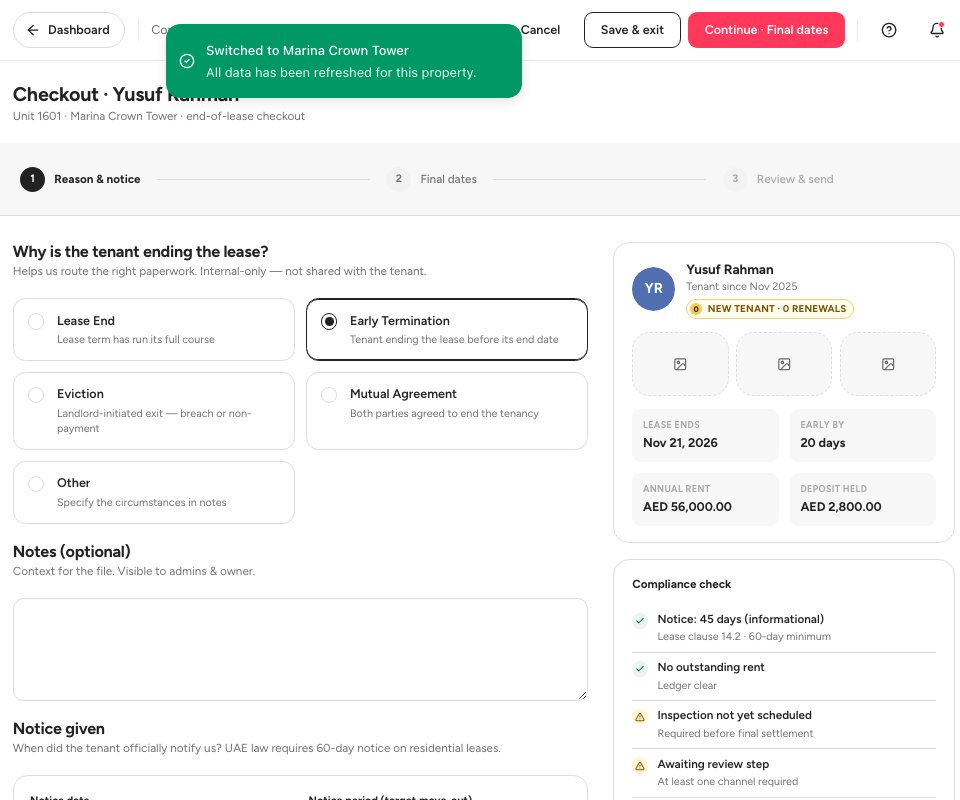Click the Awaiting review step warning icon

pyautogui.click(x=640, y=766)
